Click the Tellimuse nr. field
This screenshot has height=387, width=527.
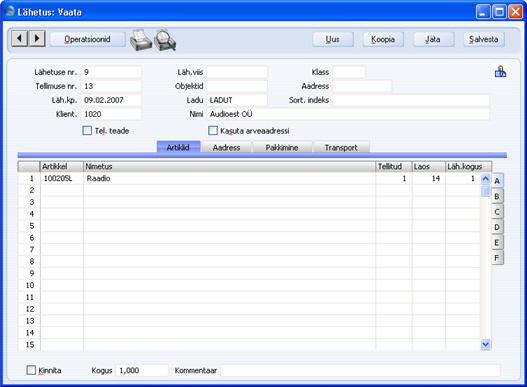(x=111, y=86)
